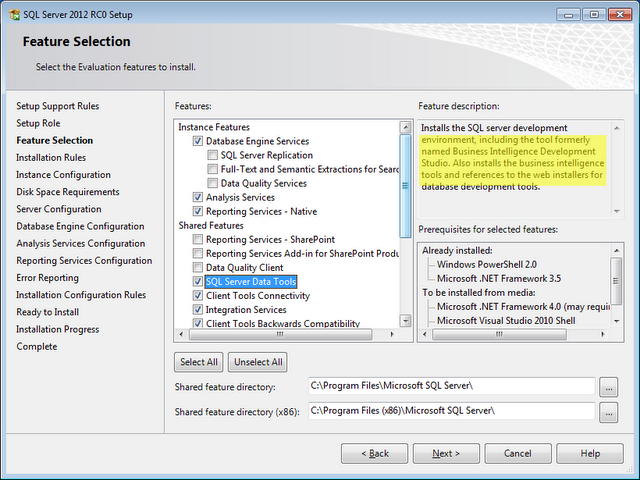Click Prerequisites horizontal scrollbar thumb

499,334
